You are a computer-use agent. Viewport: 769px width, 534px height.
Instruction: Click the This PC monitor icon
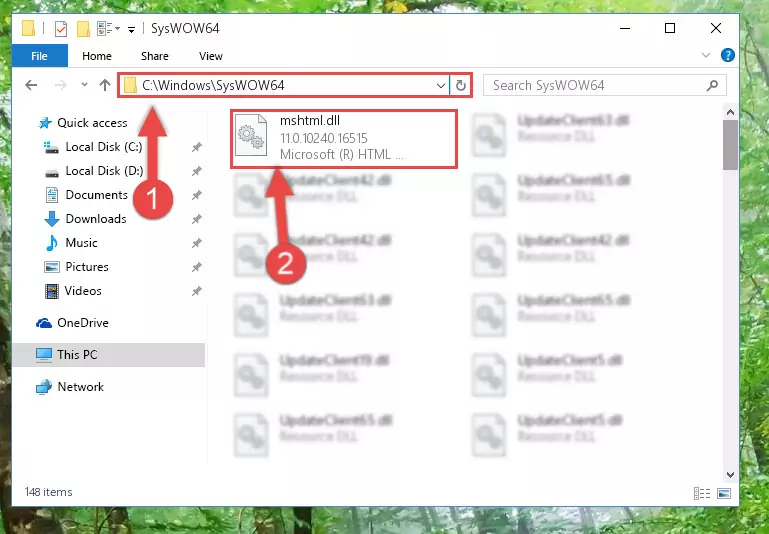click(44, 355)
